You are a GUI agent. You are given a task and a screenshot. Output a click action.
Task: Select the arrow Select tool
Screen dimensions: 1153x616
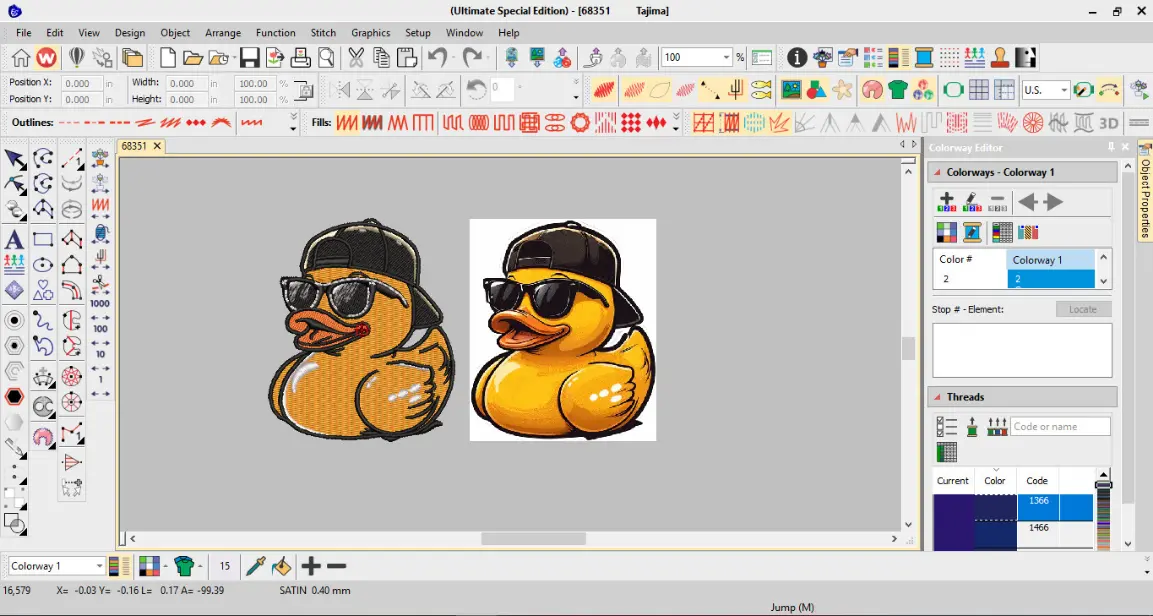pos(14,159)
